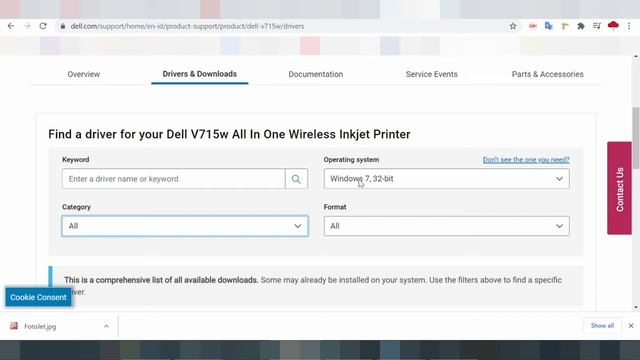Open the red extension icon in the toolbar

[x=533, y=26]
